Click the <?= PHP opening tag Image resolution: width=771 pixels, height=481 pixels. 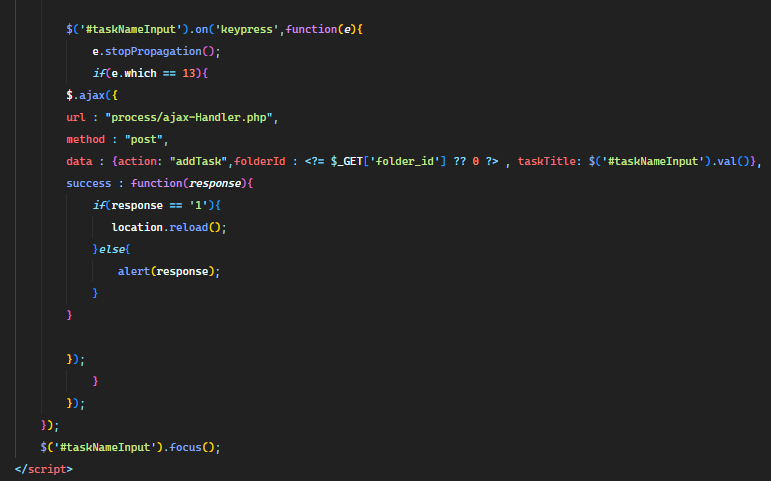pyautogui.click(x=315, y=161)
